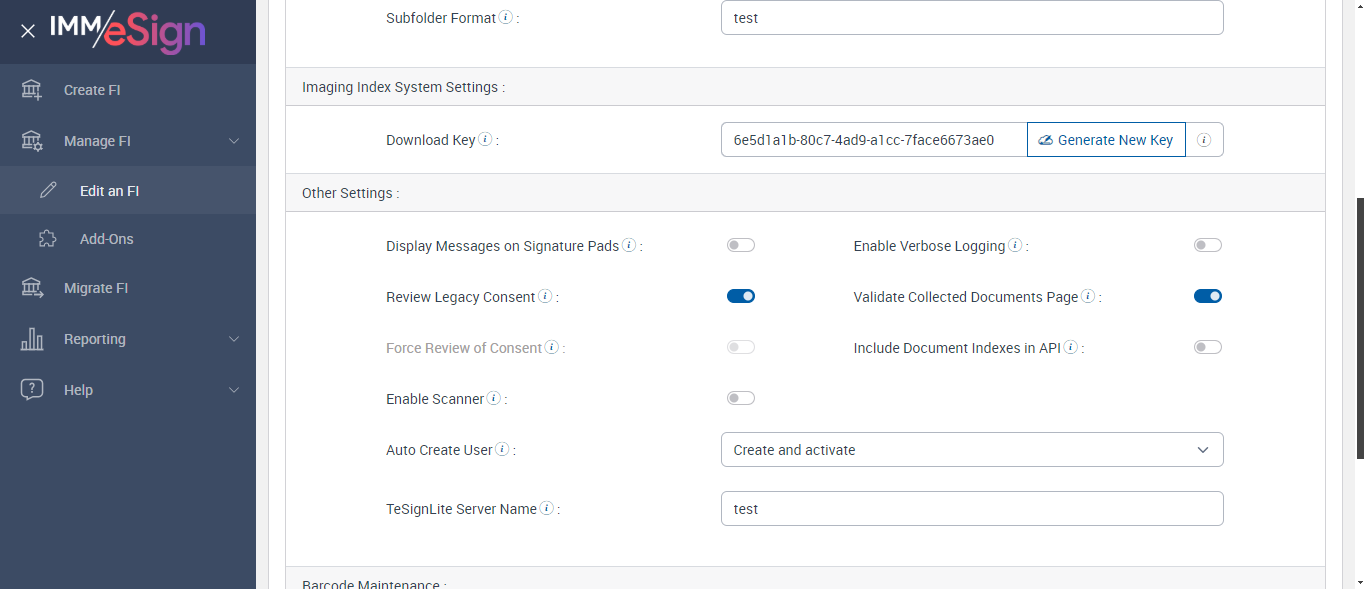Enable Display Messages on Signature Pads toggle

click(x=741, y=245)
